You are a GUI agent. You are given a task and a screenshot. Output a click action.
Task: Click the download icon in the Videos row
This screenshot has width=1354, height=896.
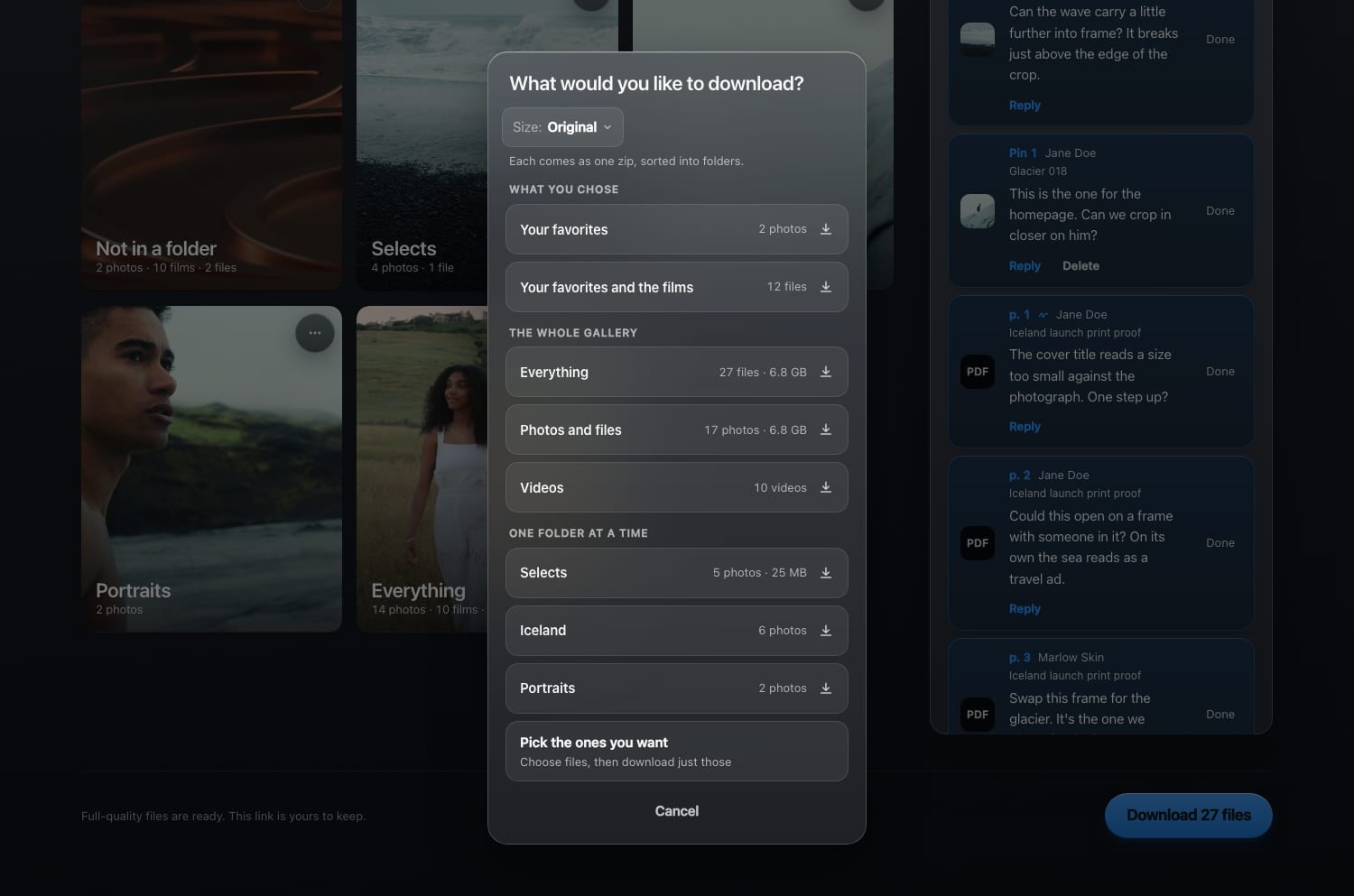point(826,487)
